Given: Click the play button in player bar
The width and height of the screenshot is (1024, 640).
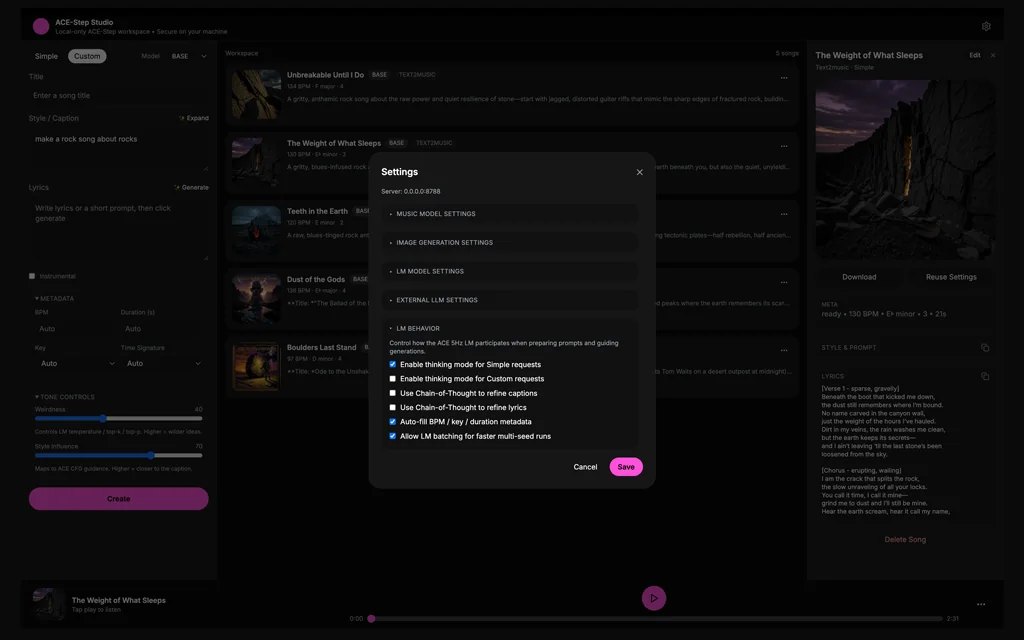Looking at the screenshot, I should coord(653,598).
